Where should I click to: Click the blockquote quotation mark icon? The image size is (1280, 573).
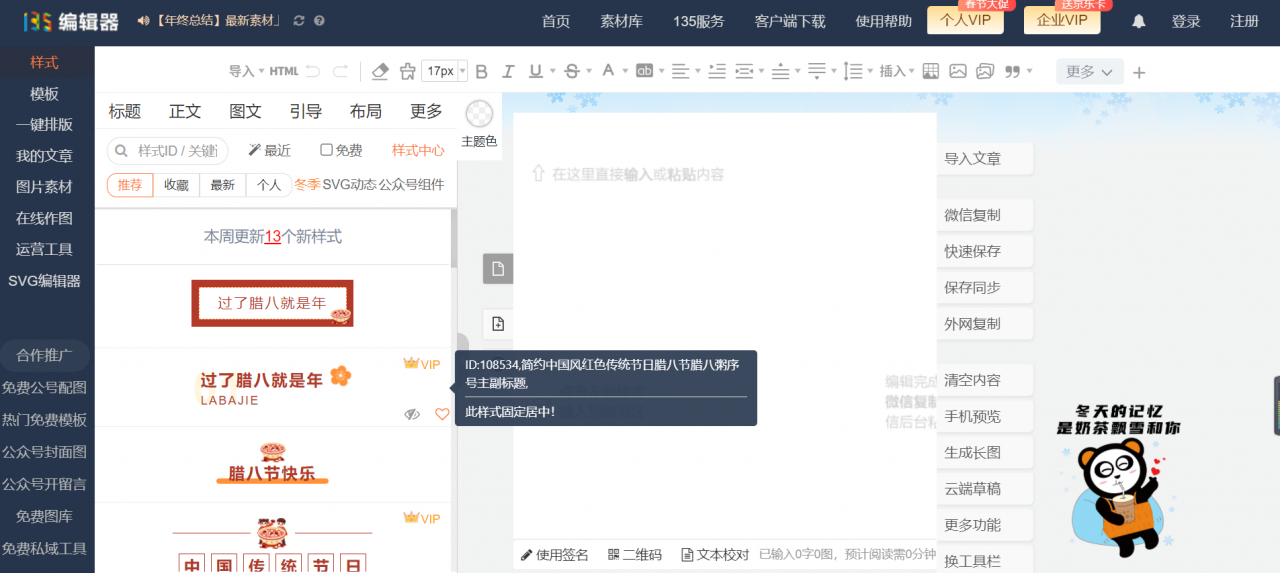(x=1013, y=71)
